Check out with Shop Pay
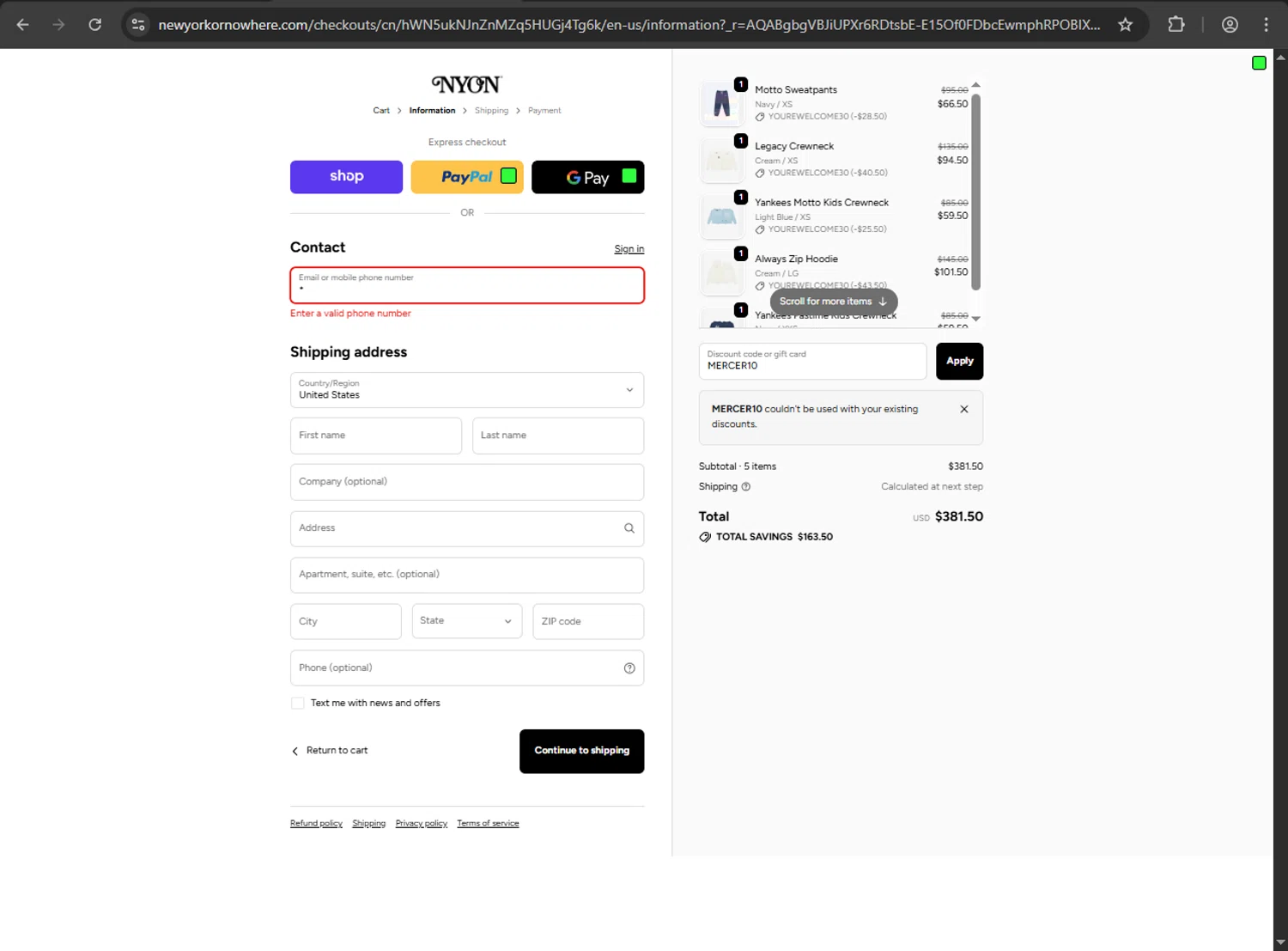1288x951 pixels. [346, 177]
